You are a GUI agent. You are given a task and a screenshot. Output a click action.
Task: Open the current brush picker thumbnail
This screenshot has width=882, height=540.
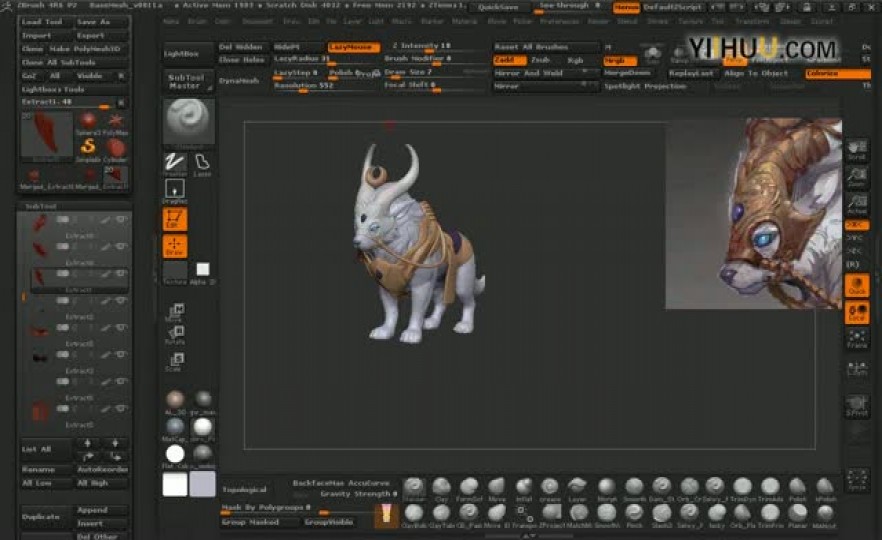pos(188,120)
